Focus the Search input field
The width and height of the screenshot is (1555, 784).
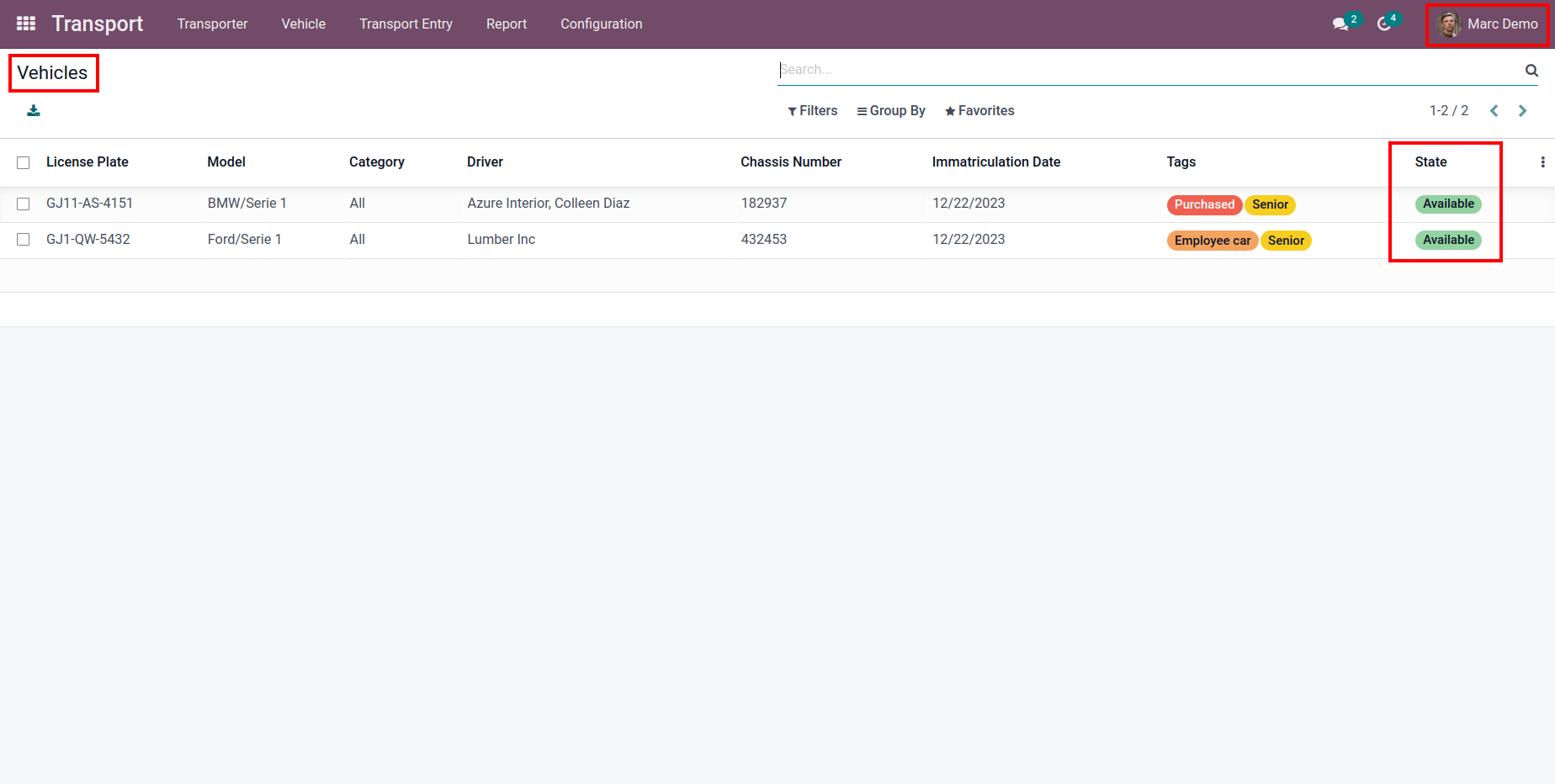[x=1149, y=70]
